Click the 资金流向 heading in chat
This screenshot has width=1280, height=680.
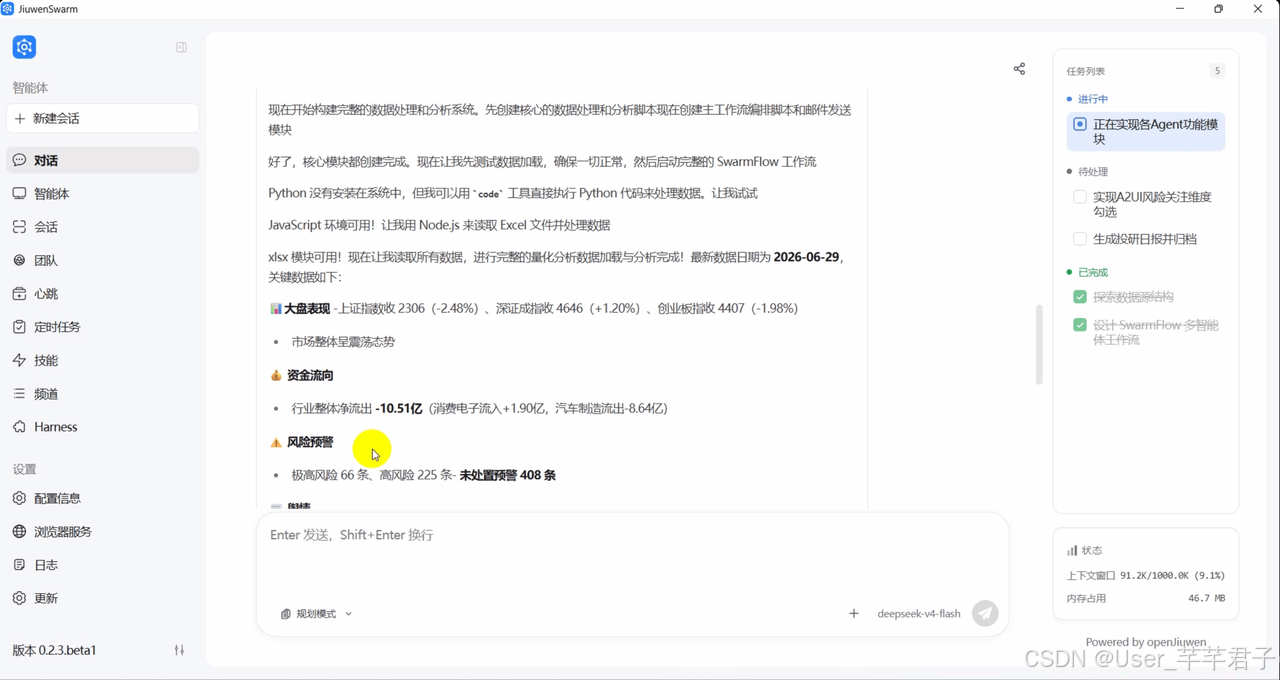(310, 376)
